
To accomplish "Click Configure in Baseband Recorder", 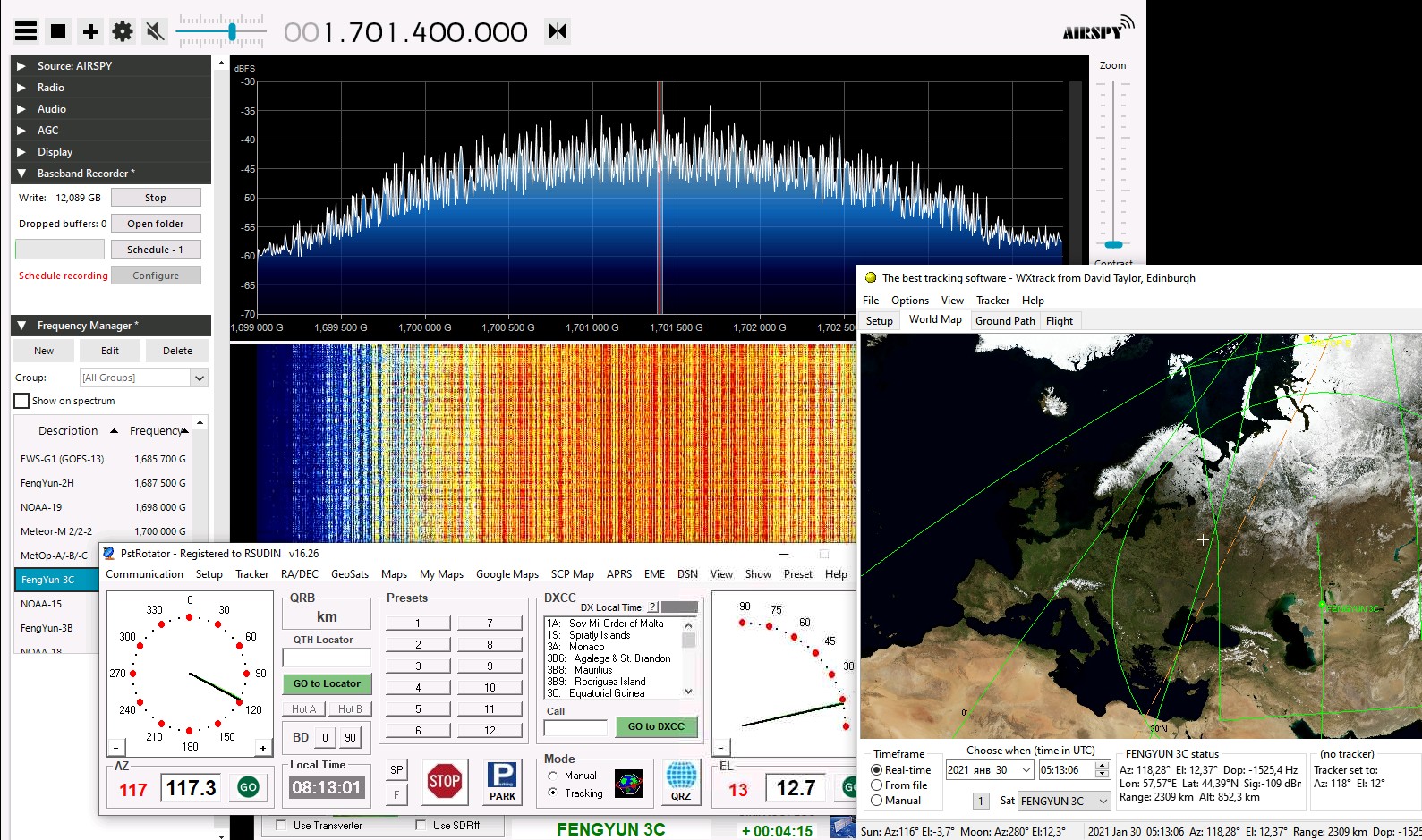I will pos(156,276).
